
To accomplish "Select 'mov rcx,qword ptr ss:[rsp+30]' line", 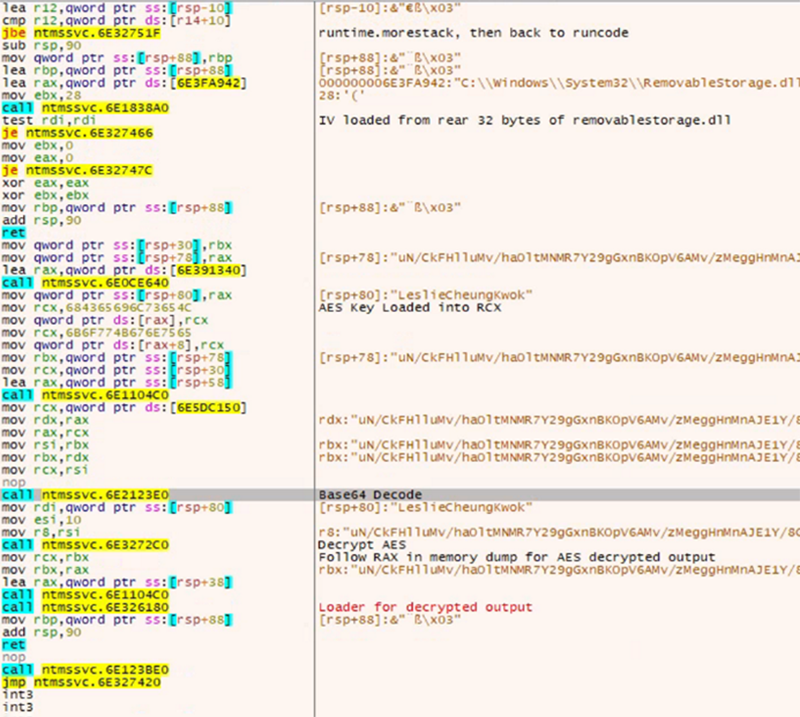I will pyautogui.click(x=117, y=370).
